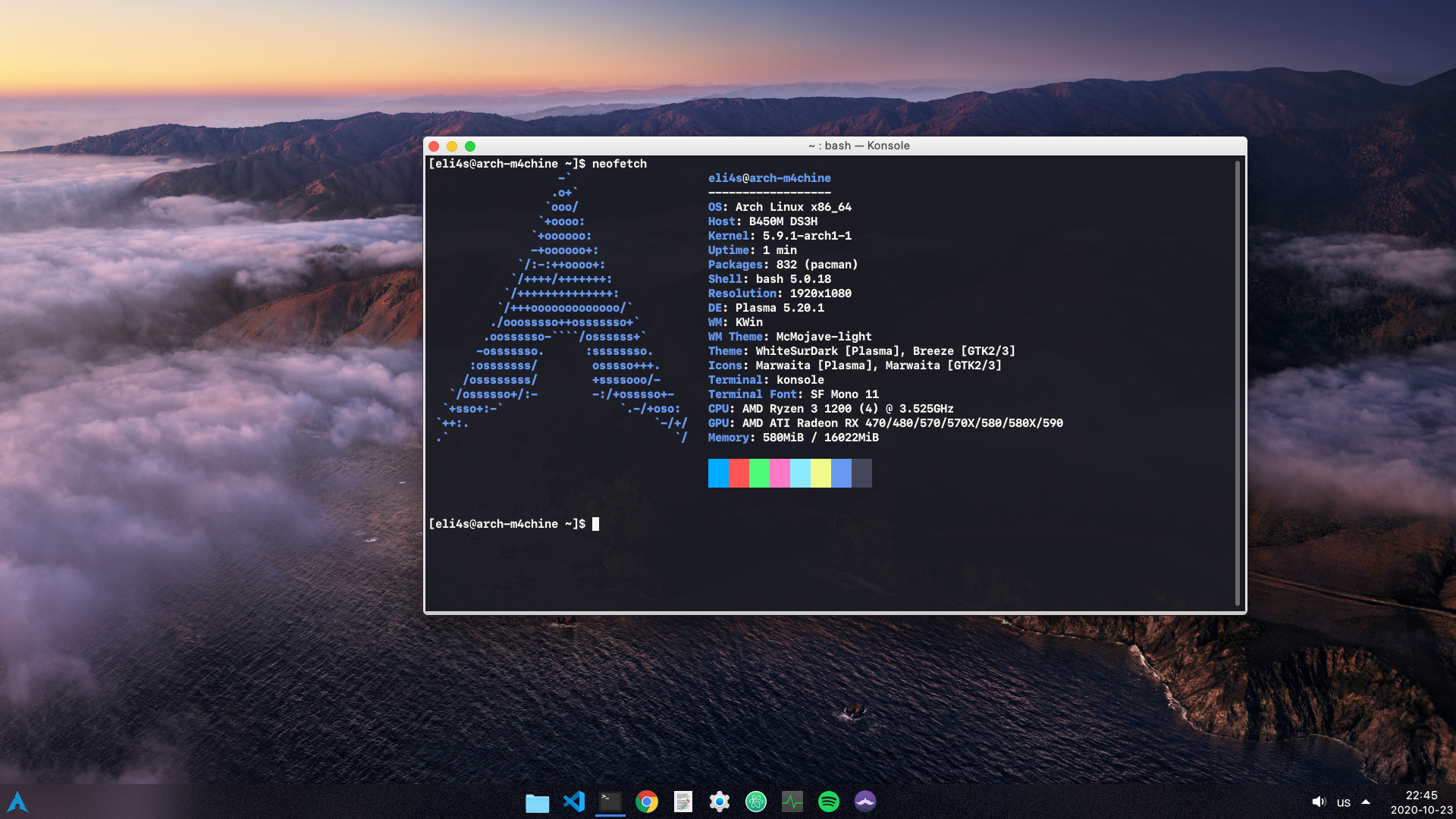The height and width of the screenshot is (819, 1456).
Task: Launch Visual Studio Code from taskbar
Action: (574, 802)
